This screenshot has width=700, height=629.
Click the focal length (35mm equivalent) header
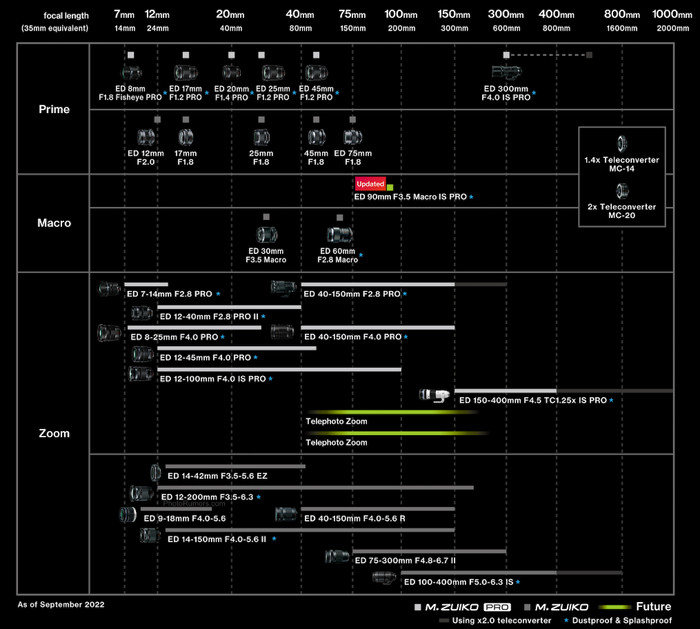pos(55,22)
